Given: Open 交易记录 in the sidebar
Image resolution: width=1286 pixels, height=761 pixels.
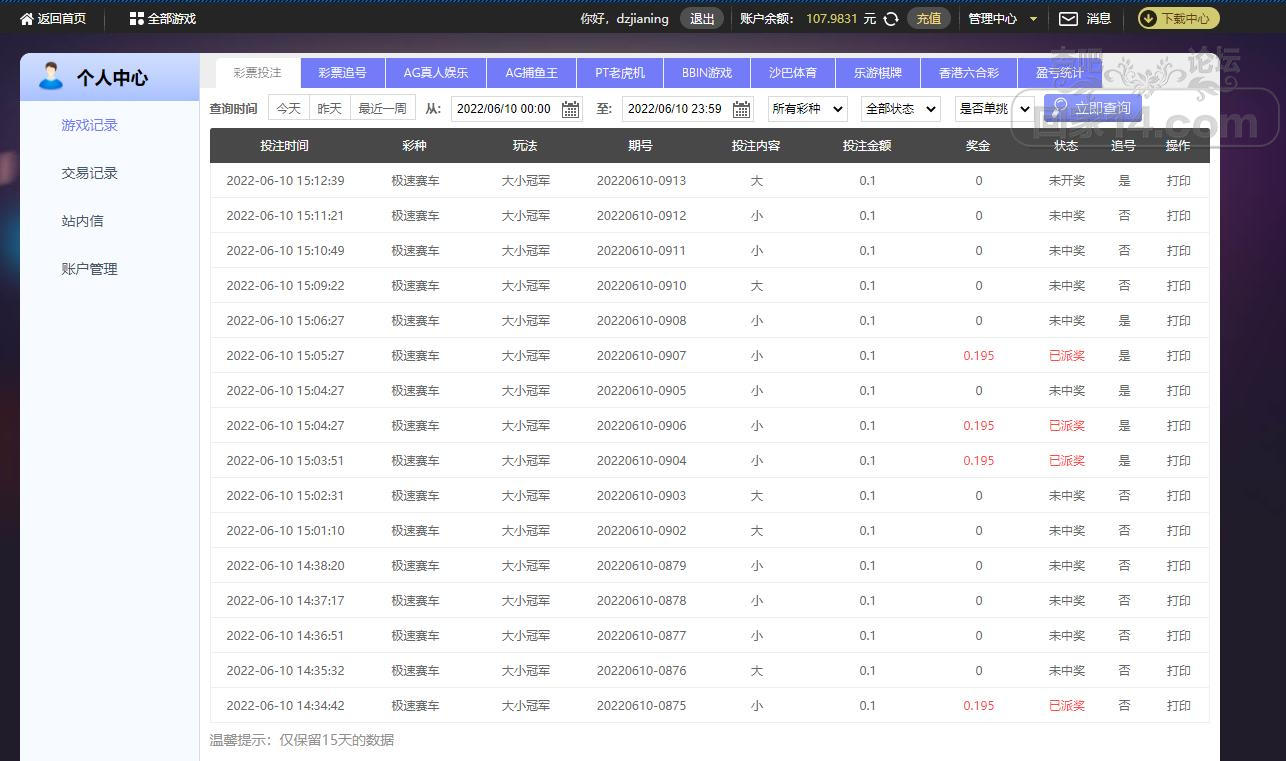Looking at the screenshot, I should [x=89, y=173].
